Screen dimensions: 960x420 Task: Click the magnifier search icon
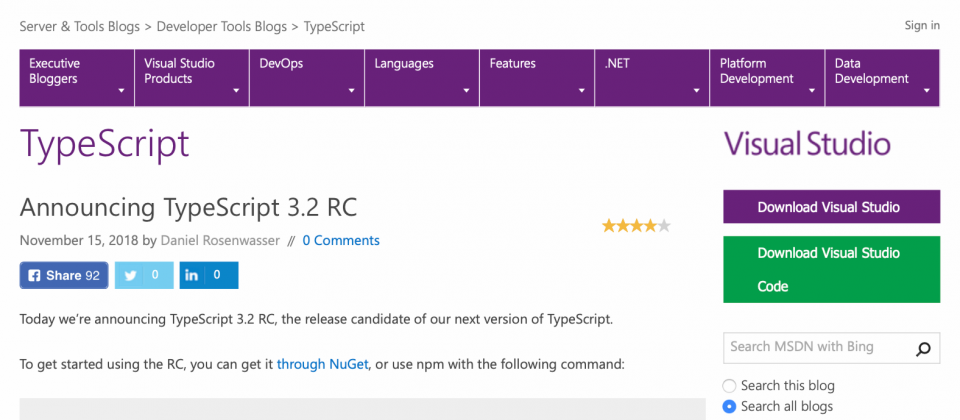point(923,348)
